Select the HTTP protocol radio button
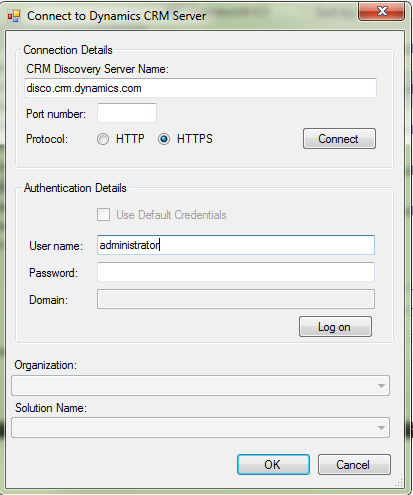 (103, 139)
